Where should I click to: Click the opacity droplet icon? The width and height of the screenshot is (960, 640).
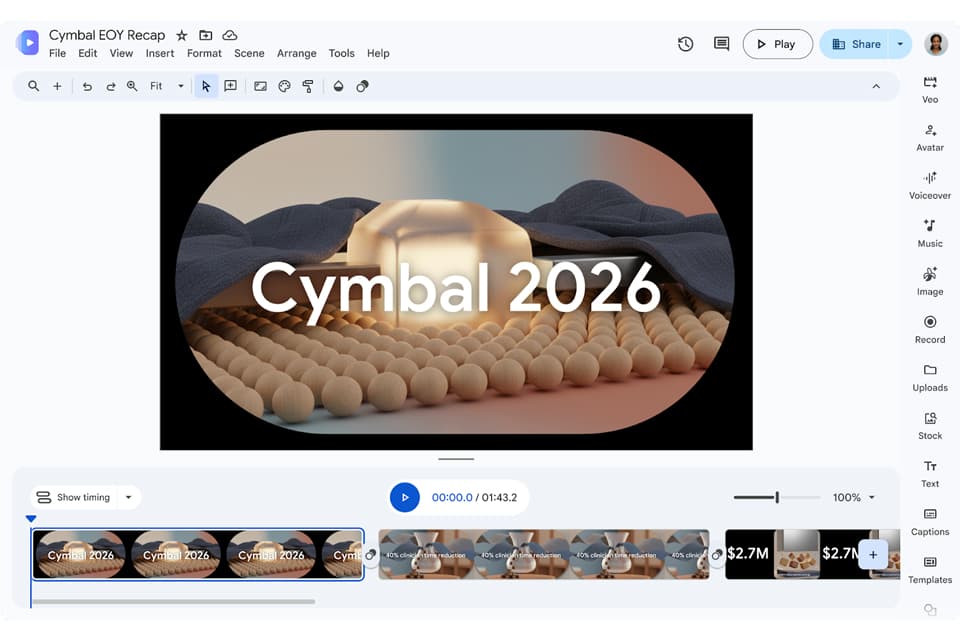coord(339,86)
